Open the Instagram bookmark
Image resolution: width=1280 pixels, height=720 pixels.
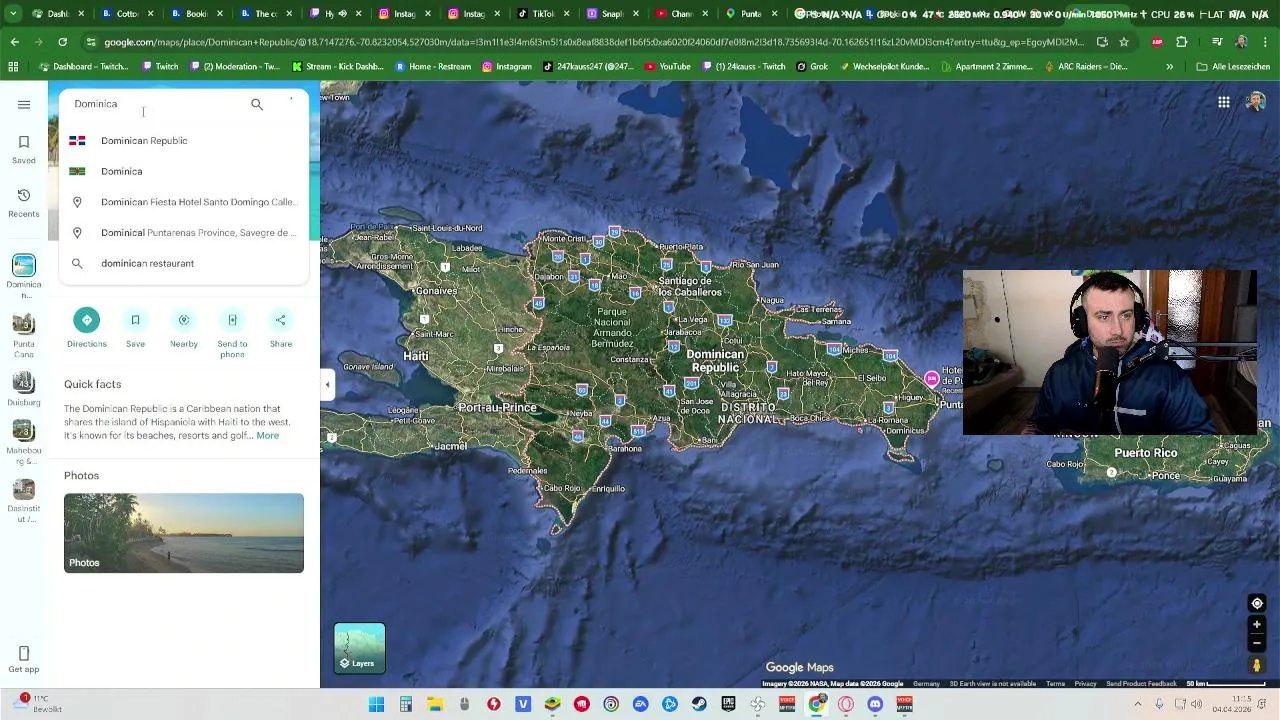pyautogui.click(x=507, y=67)
